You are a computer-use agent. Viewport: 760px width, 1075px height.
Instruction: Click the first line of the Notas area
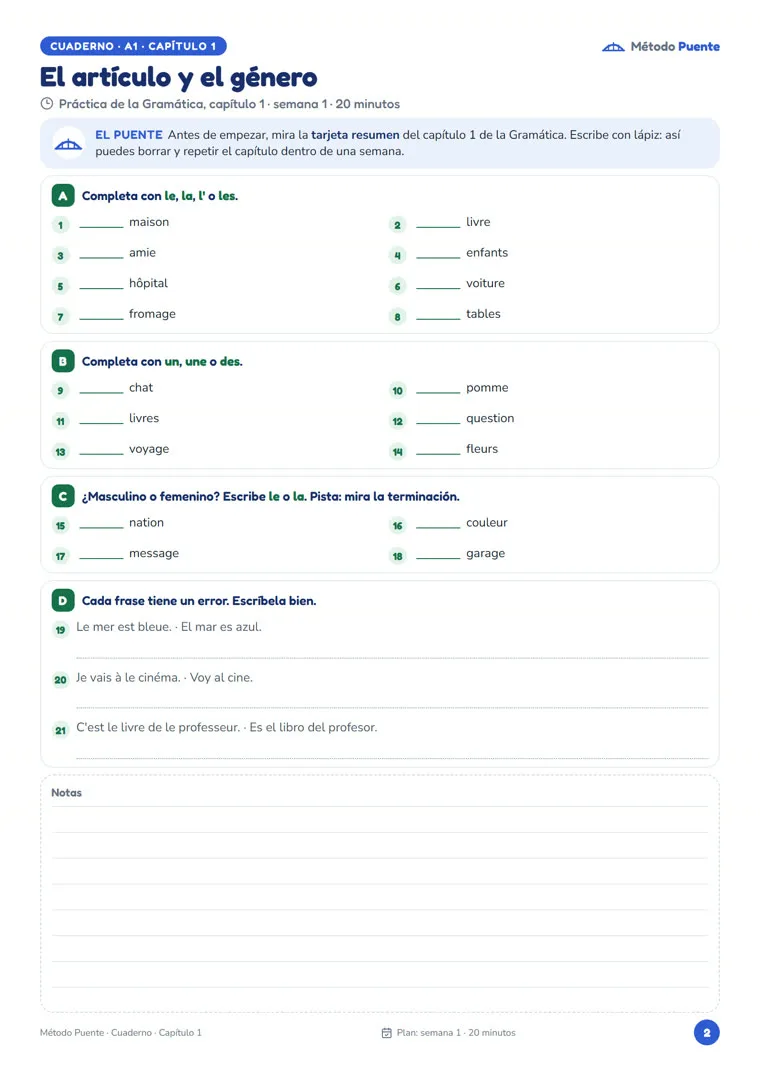380,806
